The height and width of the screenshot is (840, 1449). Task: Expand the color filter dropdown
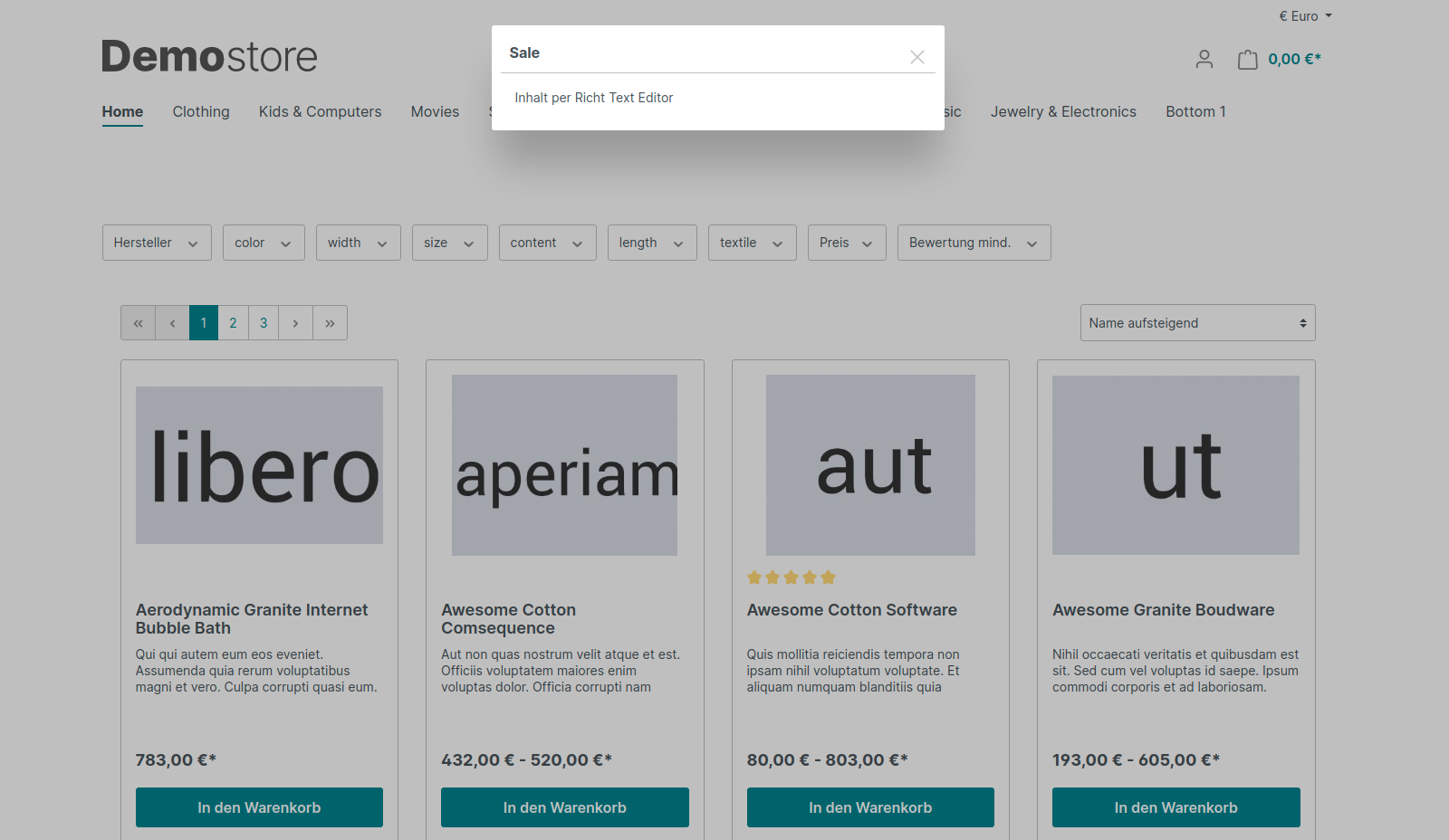[x=264, y=243]
